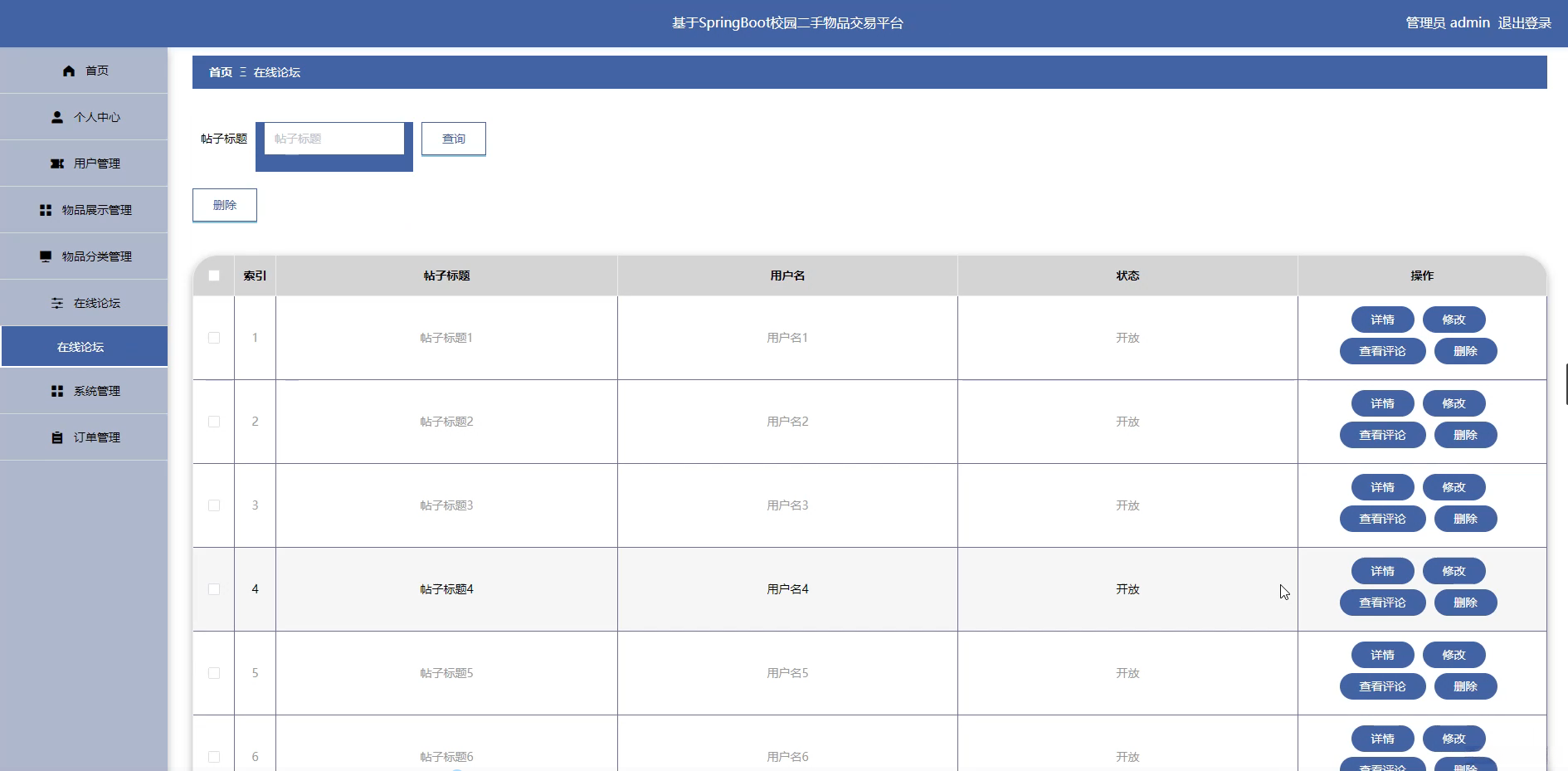Check the checkbox for row 帖子标题5

(x=214, y=673)
